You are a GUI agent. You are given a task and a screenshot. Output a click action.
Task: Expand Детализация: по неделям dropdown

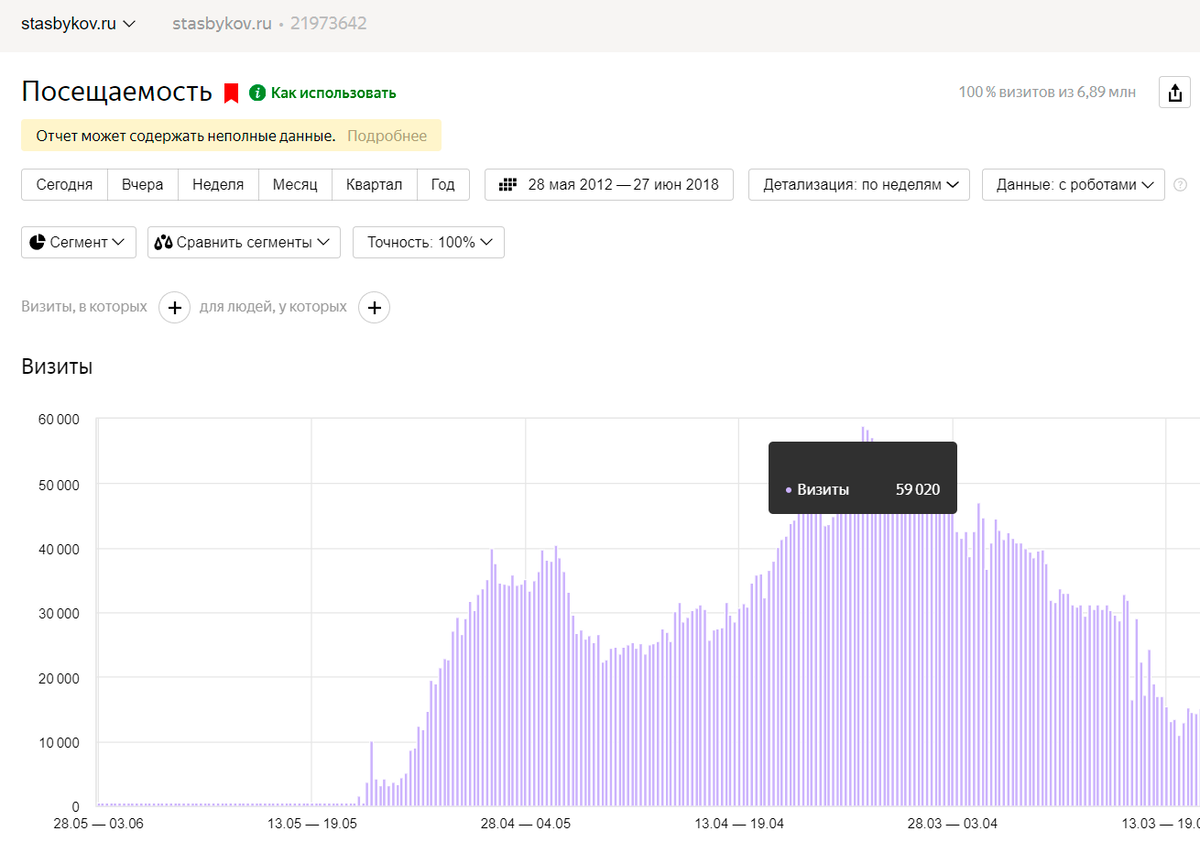(859, 185)
